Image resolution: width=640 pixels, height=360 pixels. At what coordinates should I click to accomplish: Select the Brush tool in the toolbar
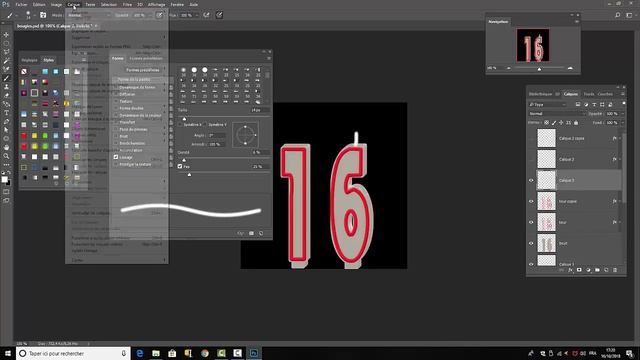6,78
